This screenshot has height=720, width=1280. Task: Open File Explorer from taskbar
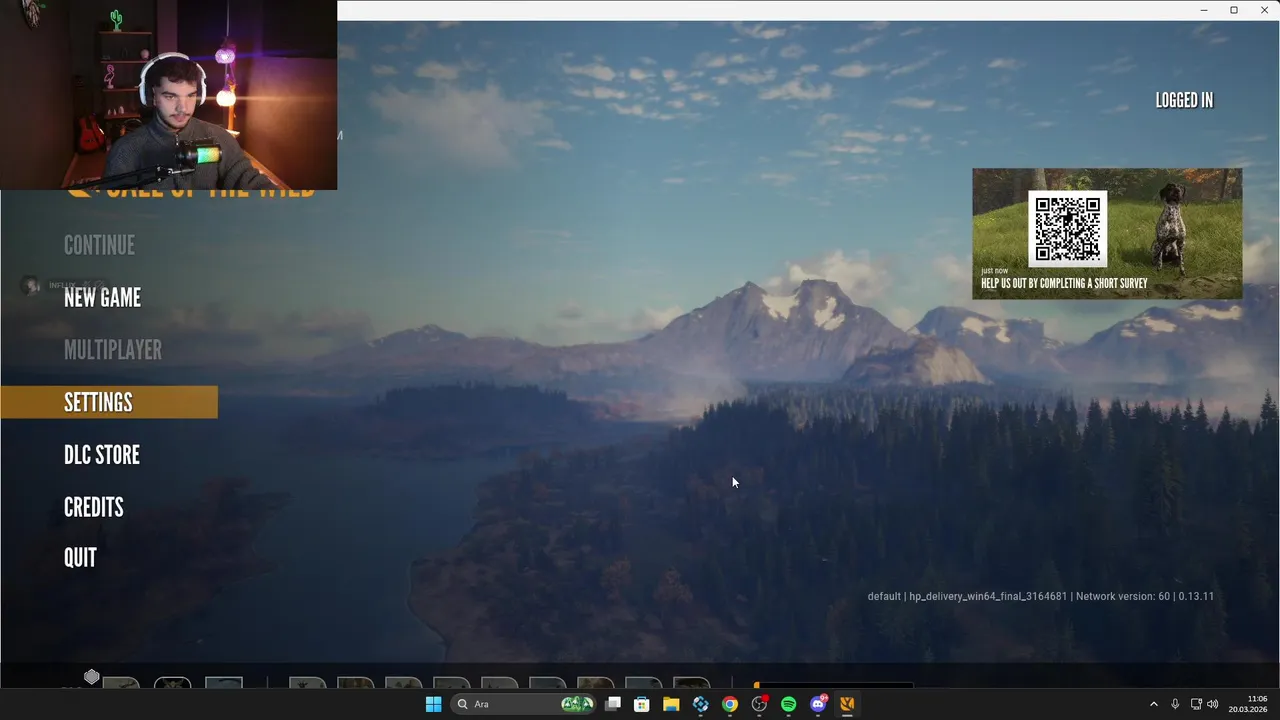coord(671,704)
